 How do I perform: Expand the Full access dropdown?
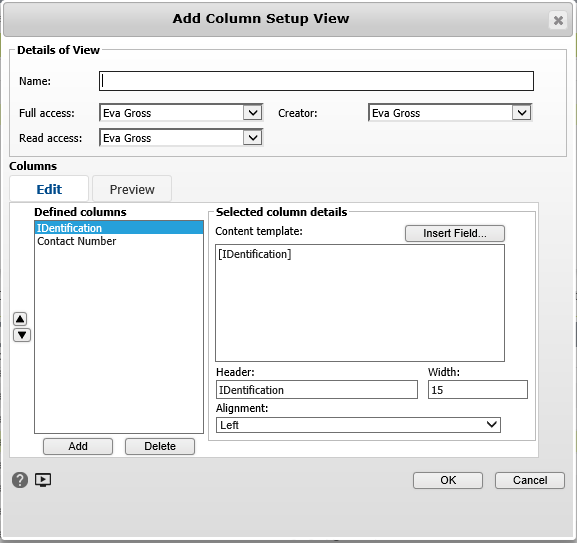click(252, 113)
